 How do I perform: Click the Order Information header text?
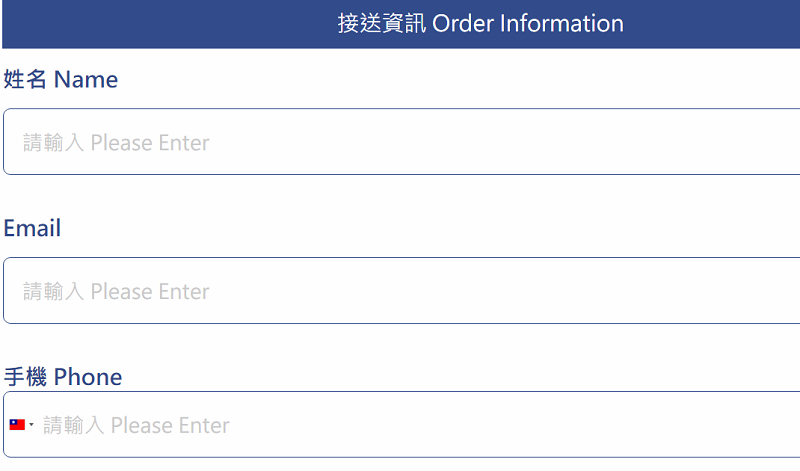528,24
